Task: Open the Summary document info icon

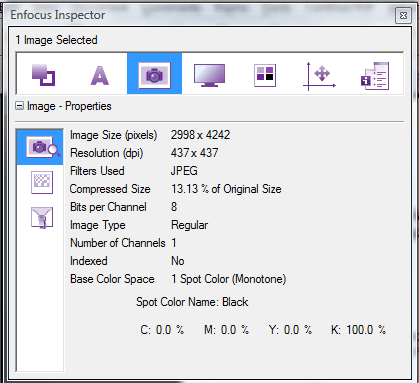Action: tap(375, 76)
